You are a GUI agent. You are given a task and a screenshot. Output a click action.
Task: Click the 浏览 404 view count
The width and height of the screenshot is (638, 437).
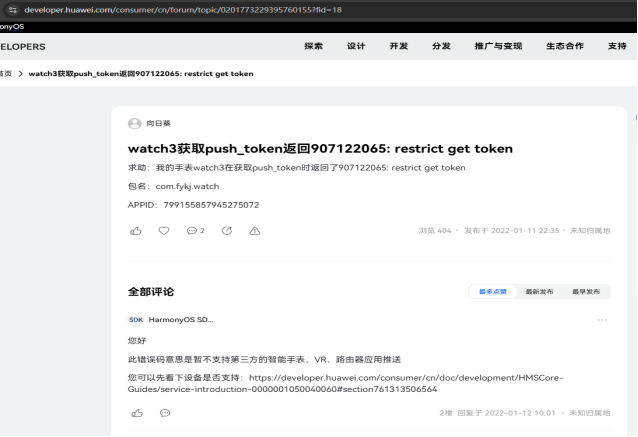(435, 231)
